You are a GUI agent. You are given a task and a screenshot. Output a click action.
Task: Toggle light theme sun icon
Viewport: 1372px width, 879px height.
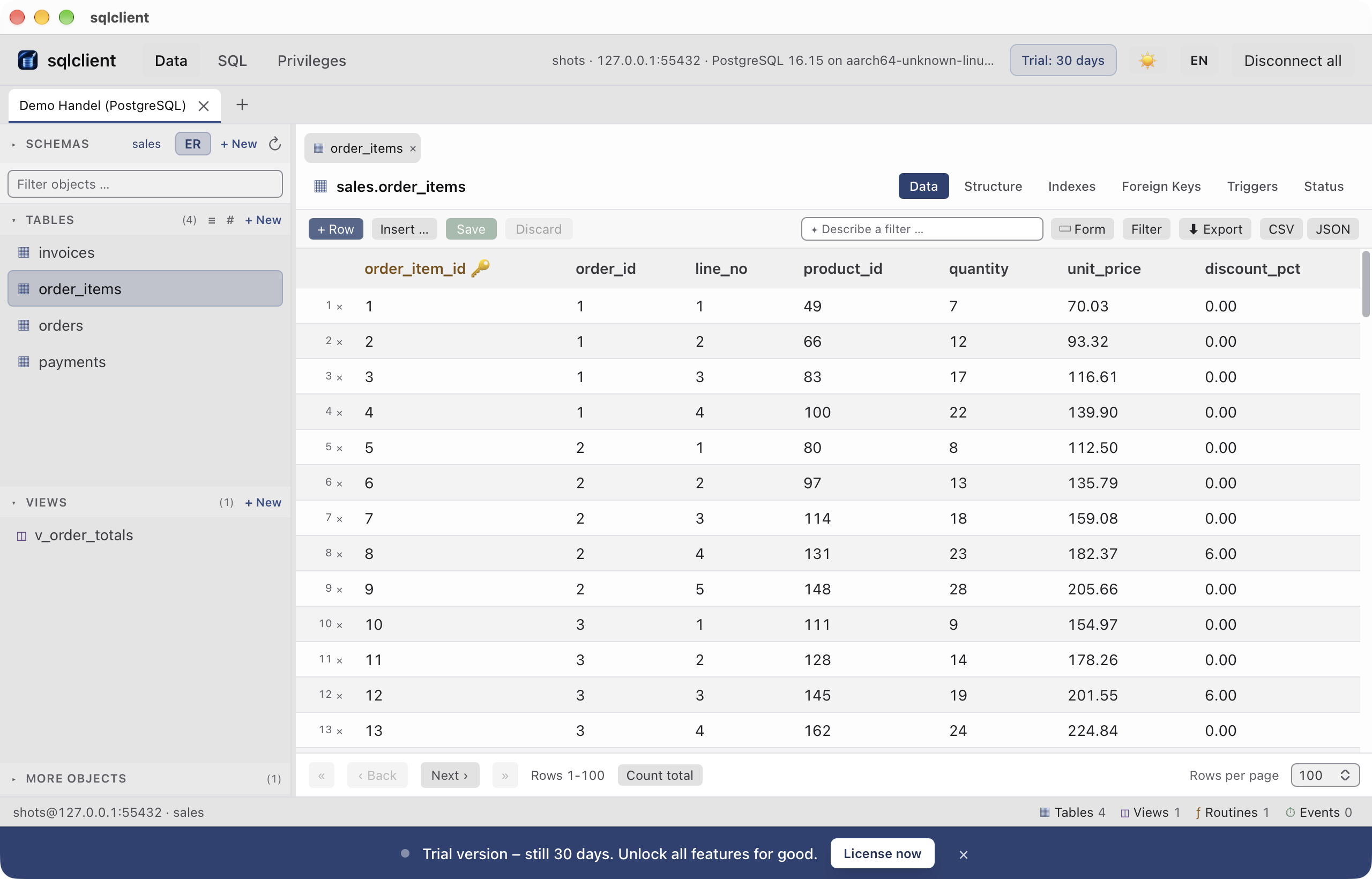[x=1147, y=61]
